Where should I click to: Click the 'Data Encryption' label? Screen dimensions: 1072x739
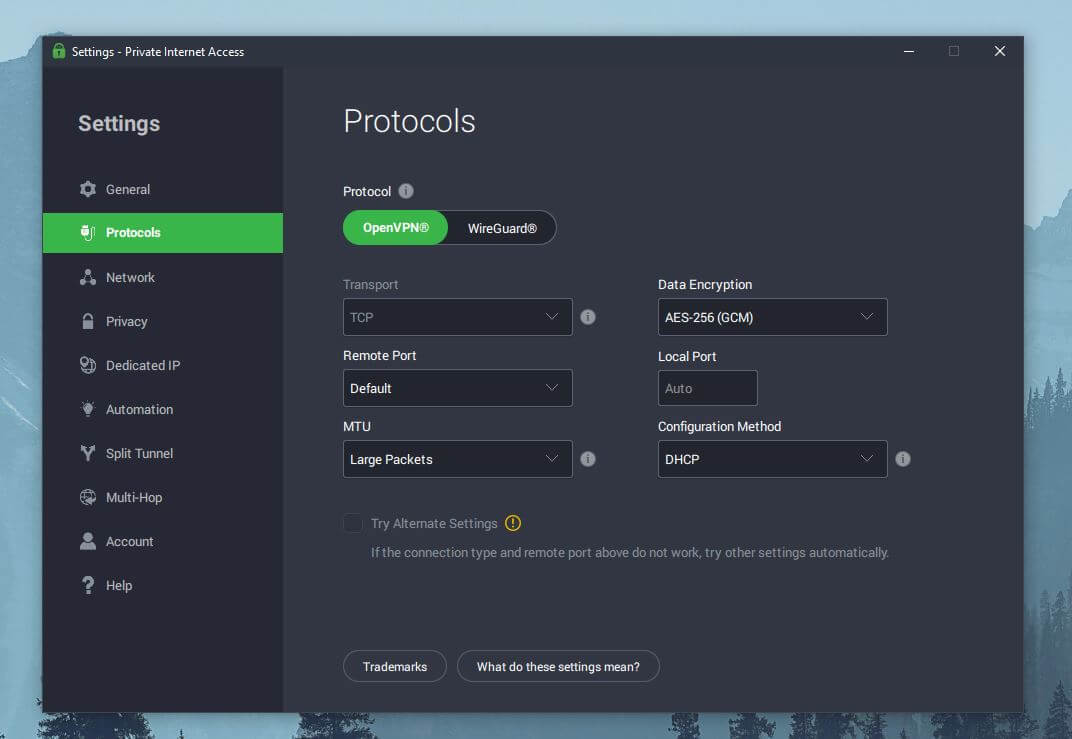coord(705,284)
